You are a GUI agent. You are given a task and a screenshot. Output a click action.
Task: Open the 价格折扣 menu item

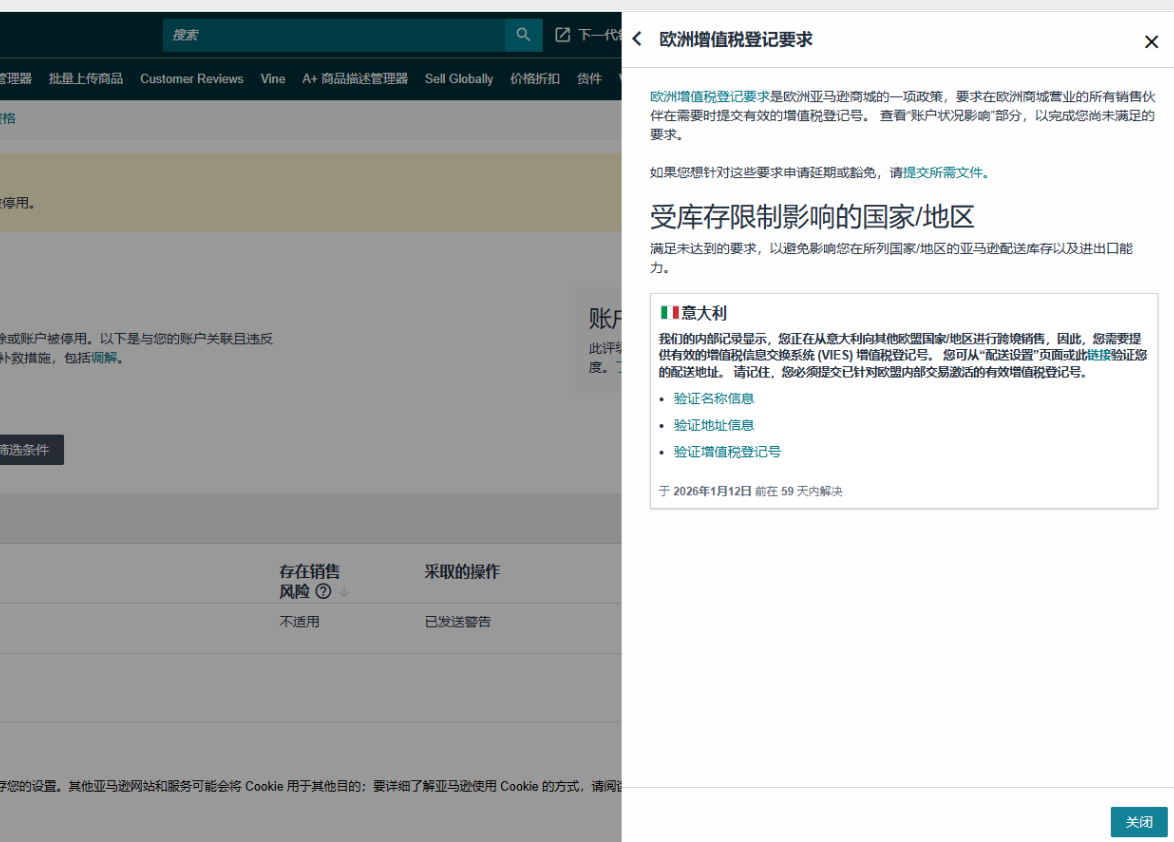click(x=535, y=79)
